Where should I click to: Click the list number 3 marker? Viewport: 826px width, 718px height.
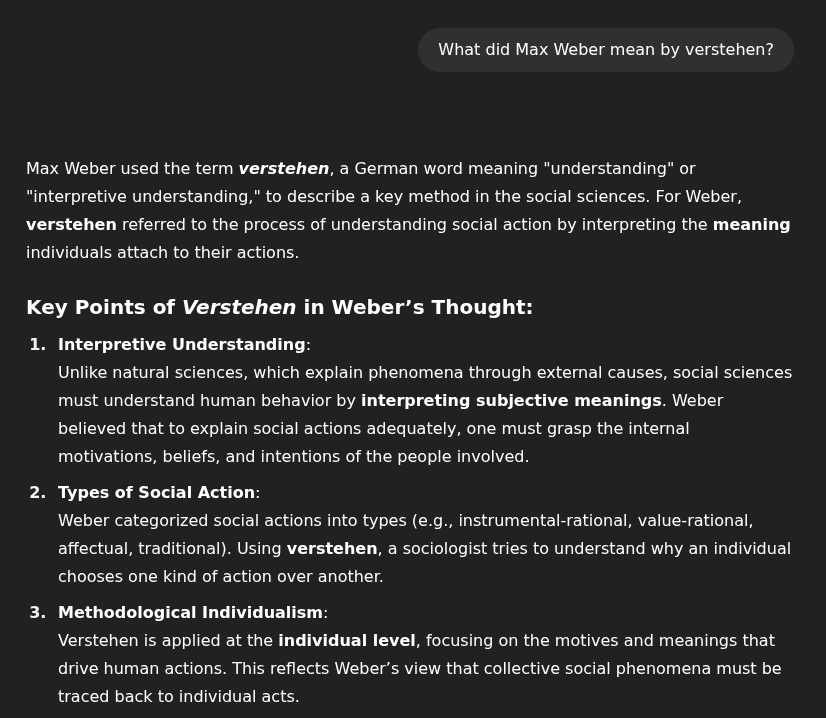[38, 613]
